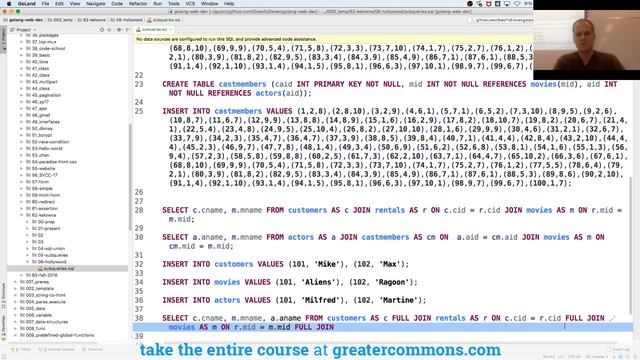
Task: Open the Code menu
Action: (117, 4)
